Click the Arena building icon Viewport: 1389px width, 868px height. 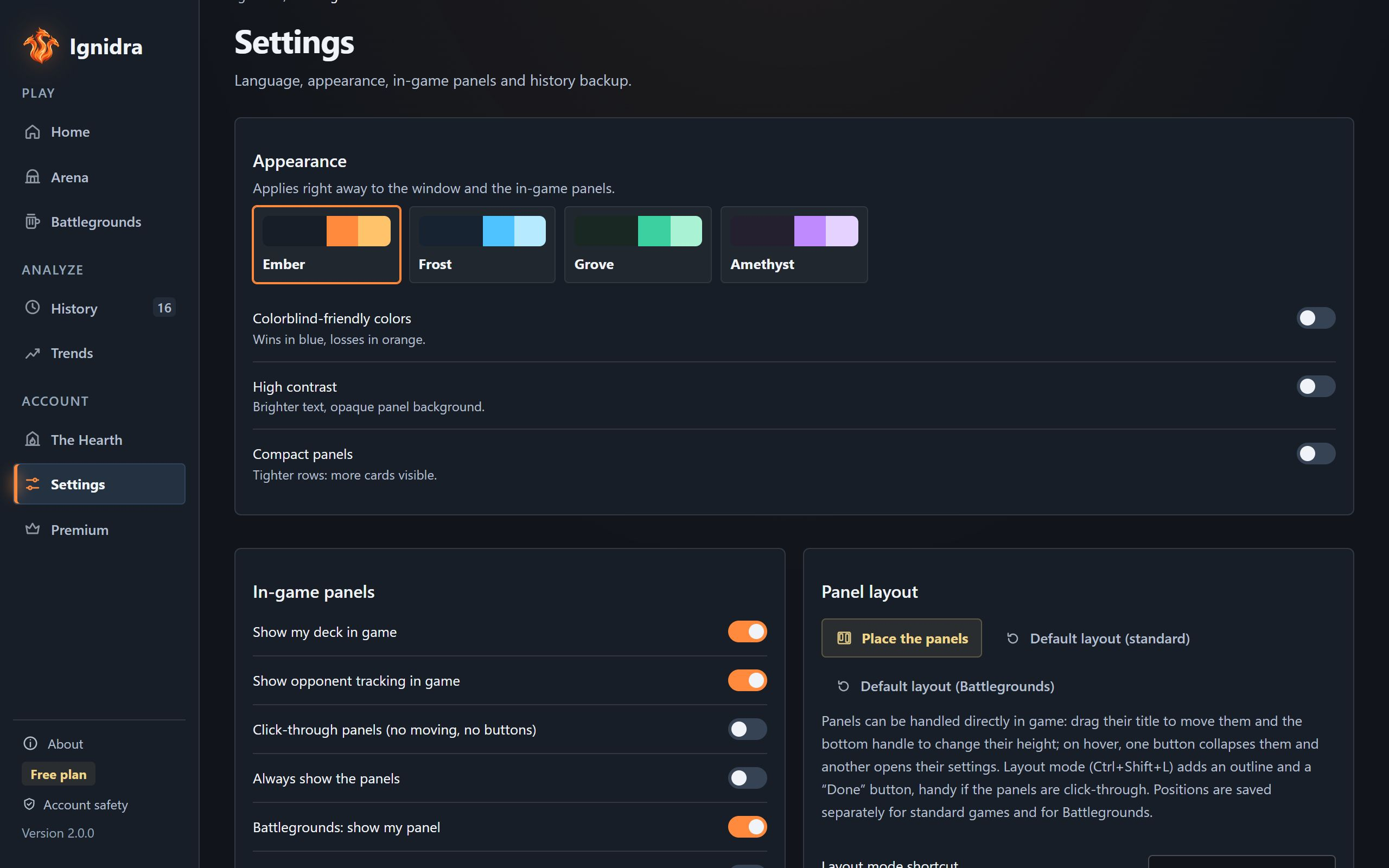[33, 177]
